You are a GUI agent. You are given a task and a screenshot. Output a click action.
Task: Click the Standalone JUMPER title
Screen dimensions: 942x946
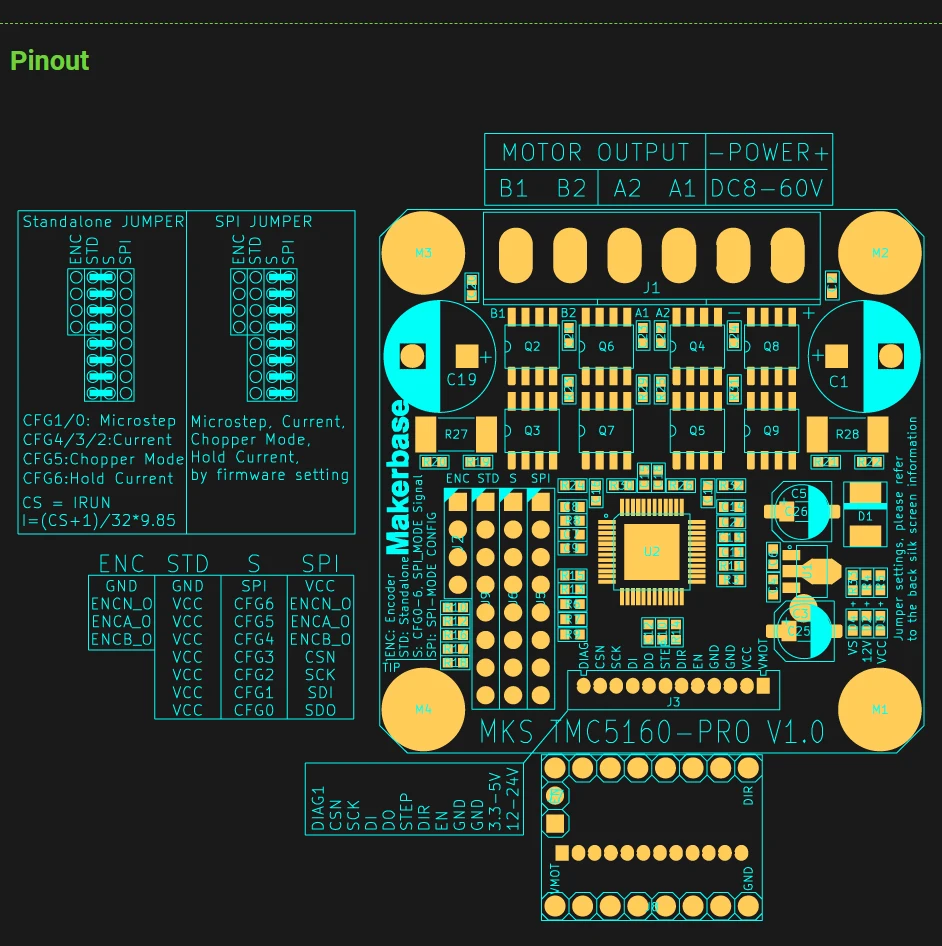(x=103, y=222)
